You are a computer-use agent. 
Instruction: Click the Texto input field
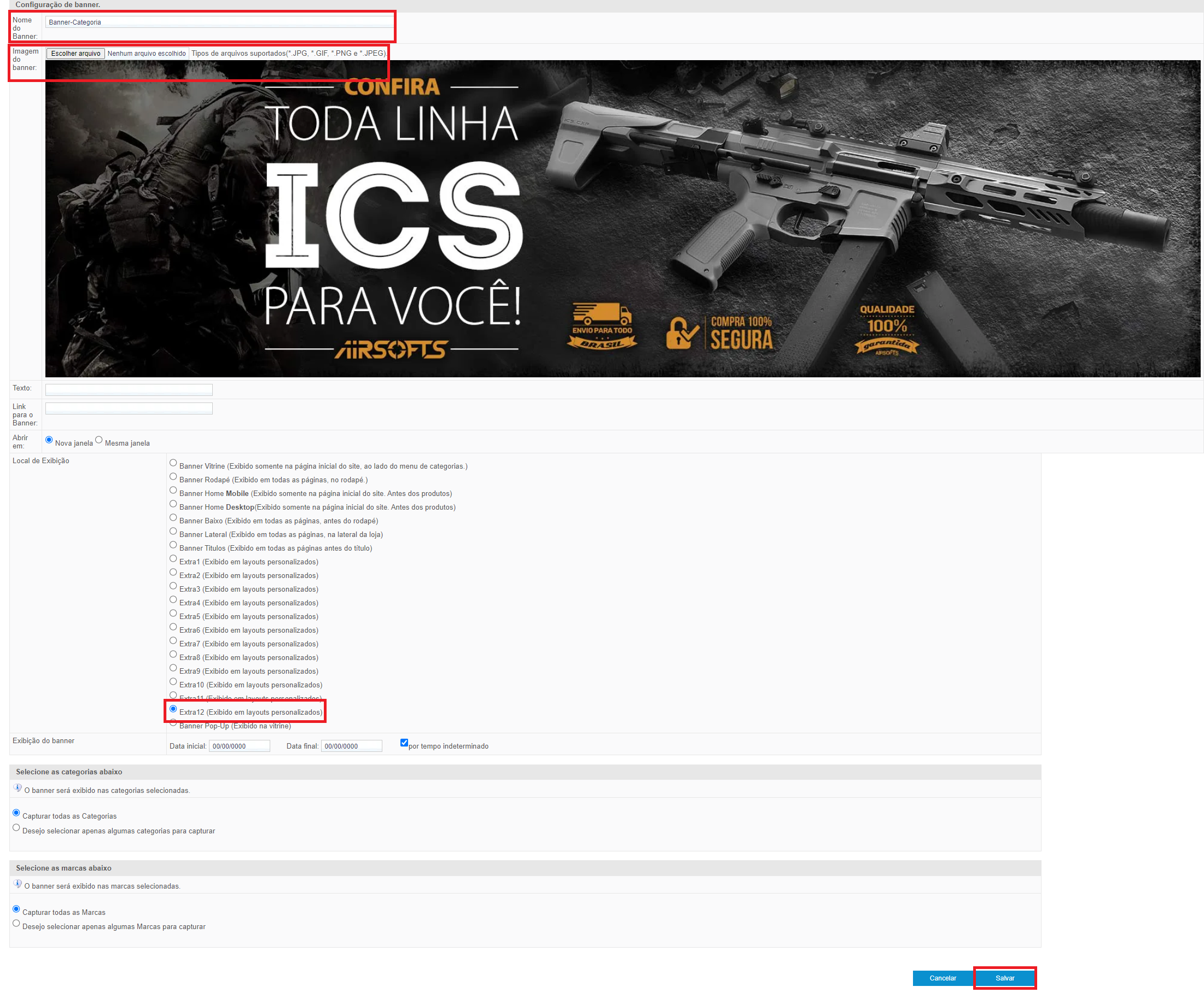point(129,390)
